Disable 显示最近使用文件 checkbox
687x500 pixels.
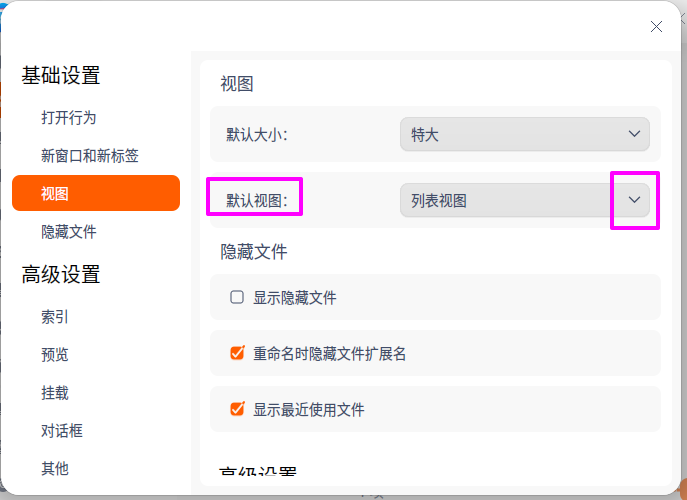coord(237,409)
